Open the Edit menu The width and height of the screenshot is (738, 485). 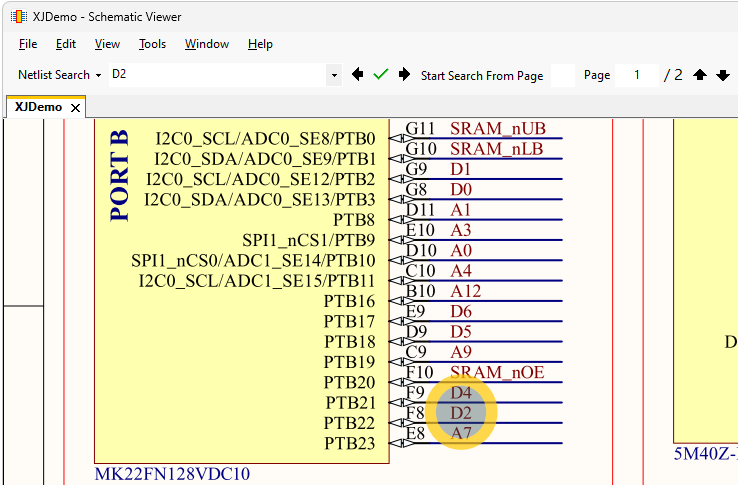66,44
